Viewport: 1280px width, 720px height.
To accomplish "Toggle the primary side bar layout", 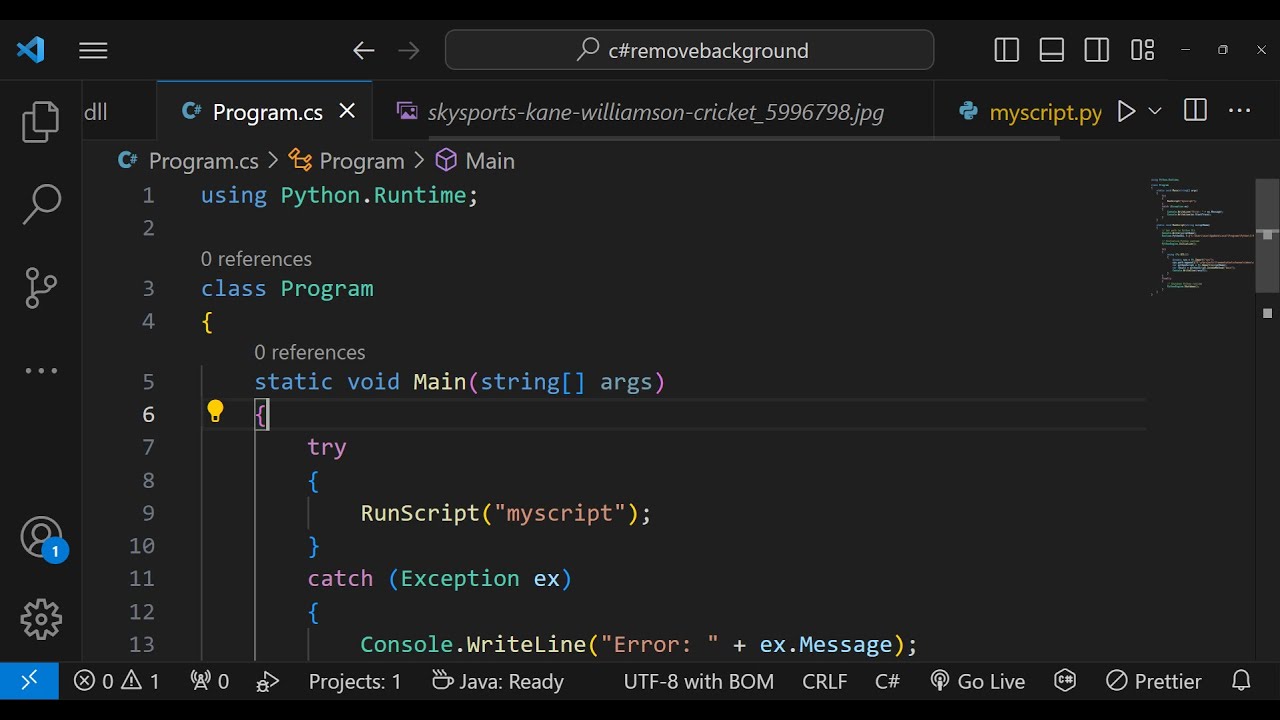I will point(1007,50).
